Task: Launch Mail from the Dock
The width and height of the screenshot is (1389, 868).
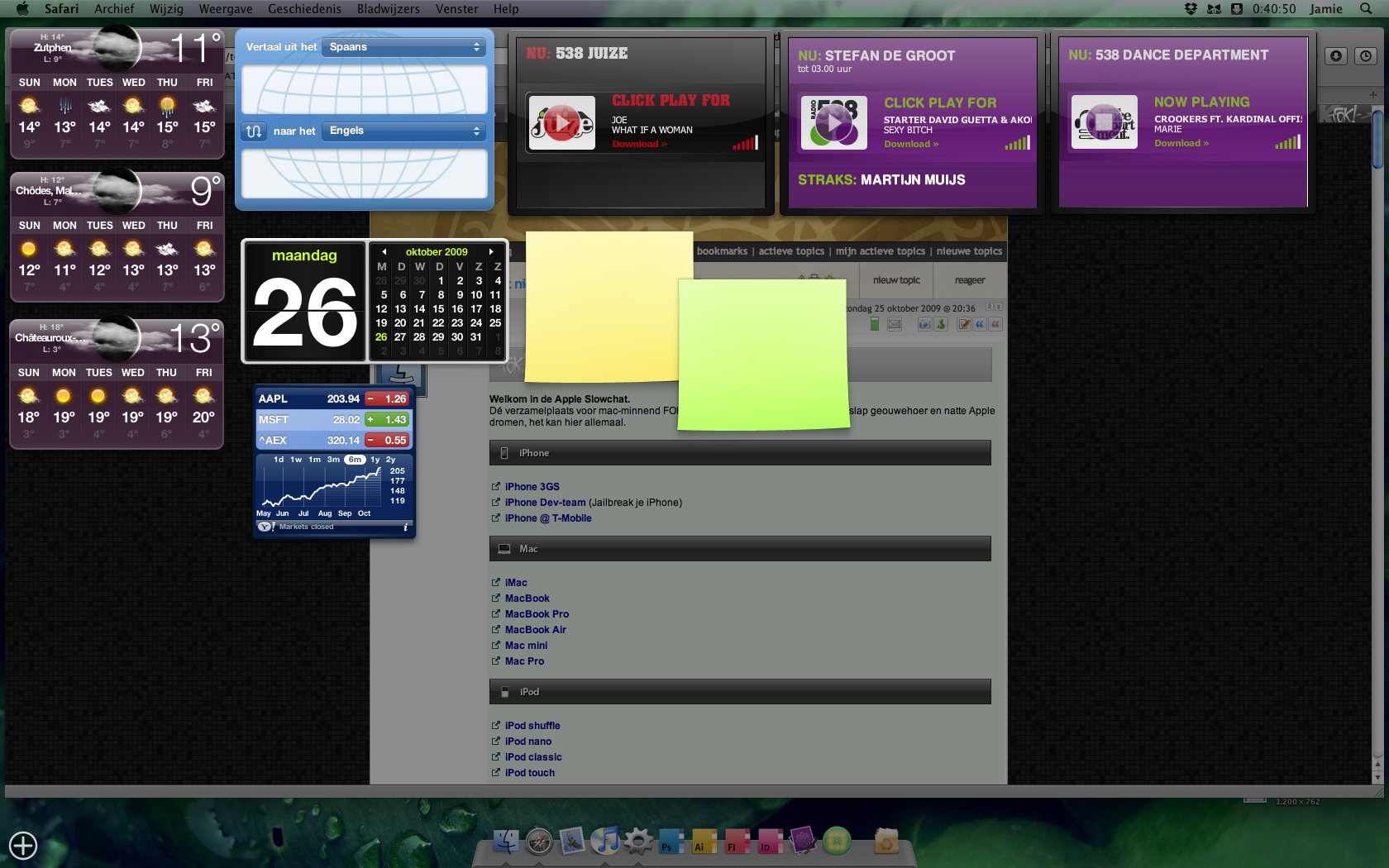Action: click(572, 842)
